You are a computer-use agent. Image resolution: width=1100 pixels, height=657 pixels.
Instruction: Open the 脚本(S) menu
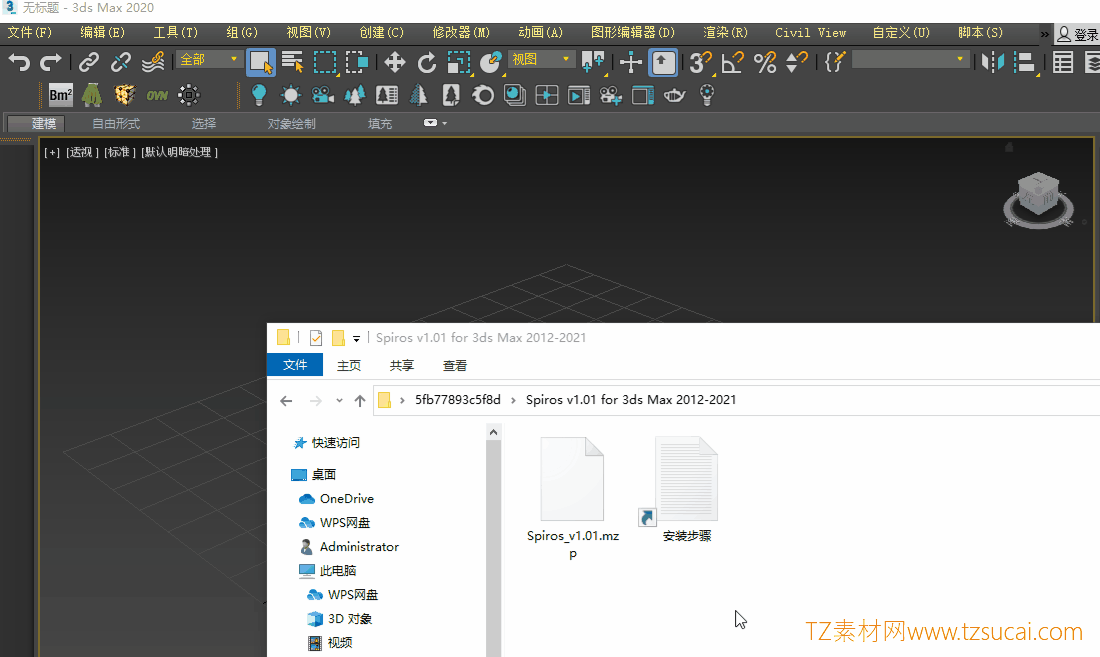(x=980, y=32)
